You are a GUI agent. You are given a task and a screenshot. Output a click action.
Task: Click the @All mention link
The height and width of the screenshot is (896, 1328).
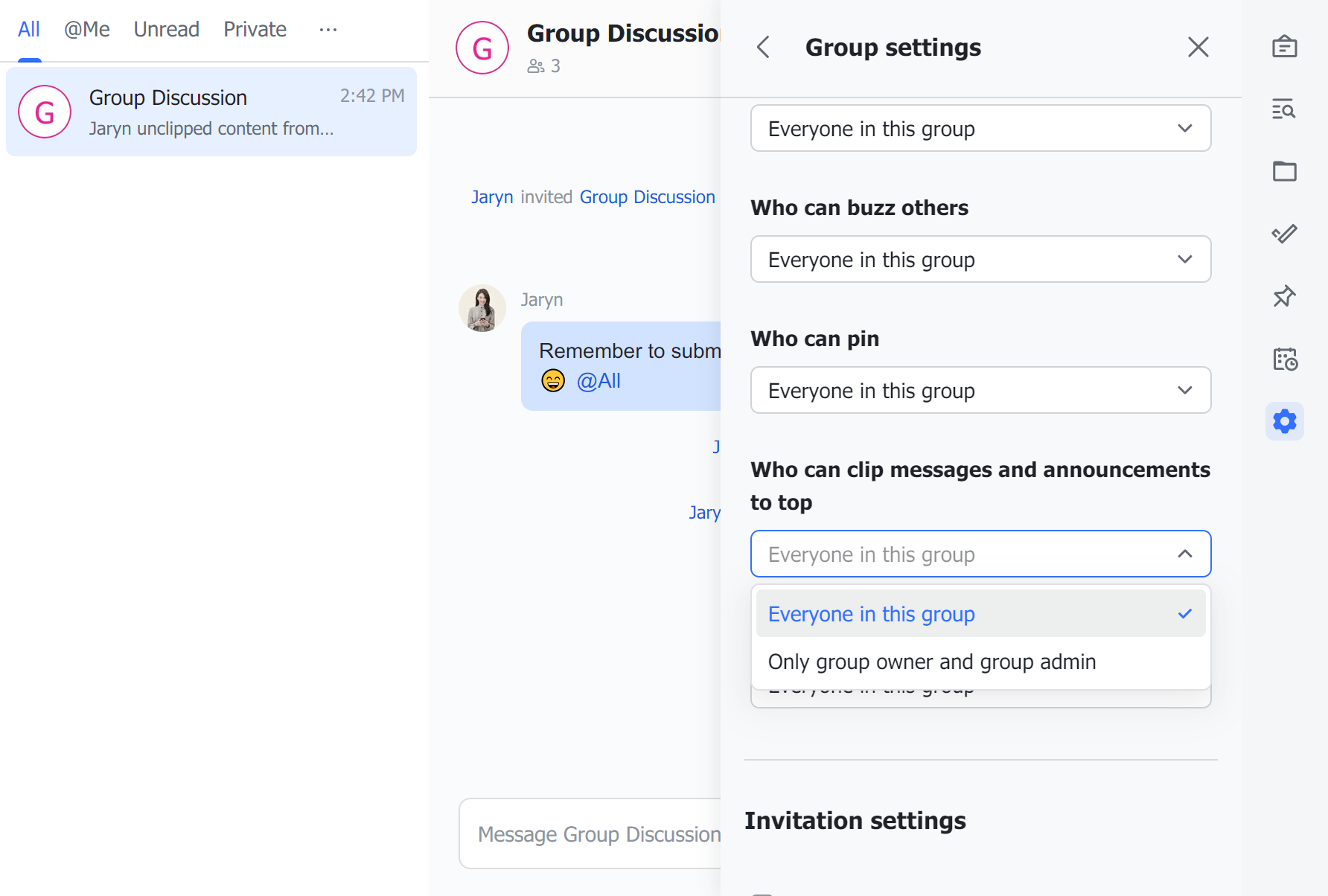598,380
